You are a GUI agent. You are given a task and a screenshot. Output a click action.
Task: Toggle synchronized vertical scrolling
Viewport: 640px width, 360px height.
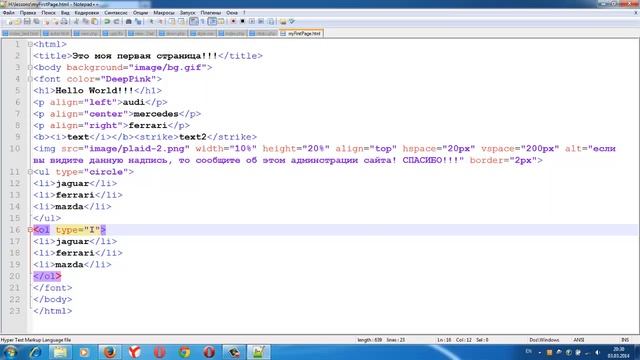[172, 21]
